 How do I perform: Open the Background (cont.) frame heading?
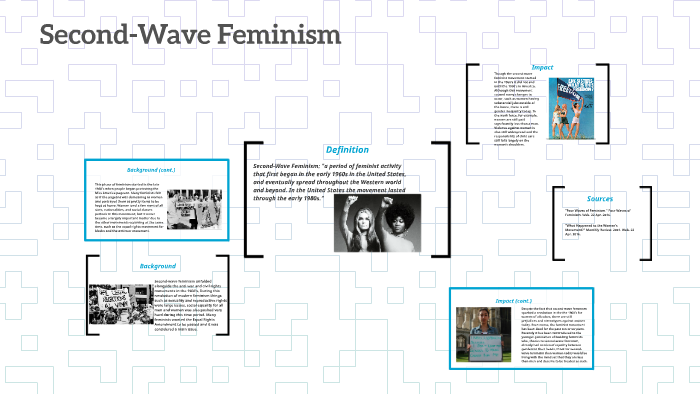pos(151,170)
